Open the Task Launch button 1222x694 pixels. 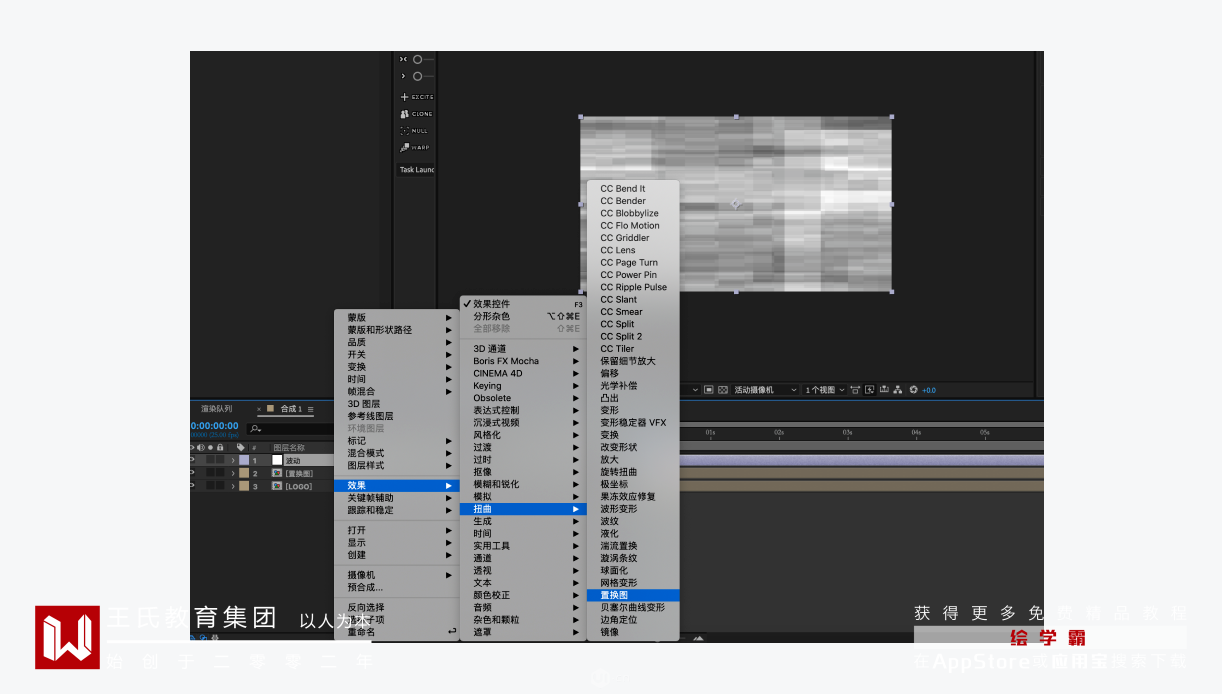(x=417, y=170)
